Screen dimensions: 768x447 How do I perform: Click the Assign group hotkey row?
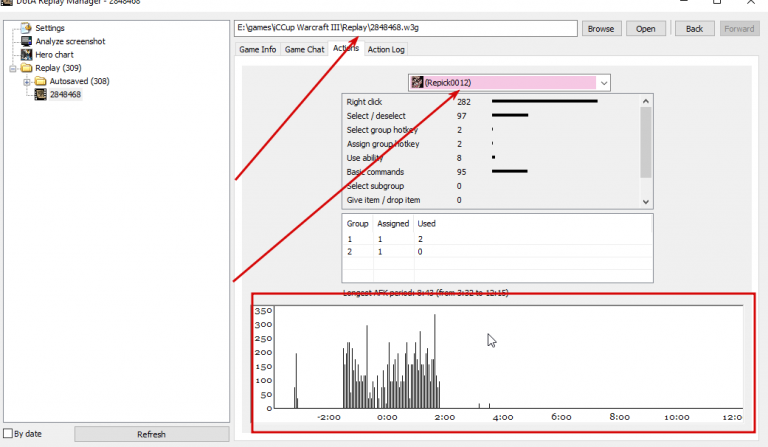pyautogui.click(x=491, y=144)
